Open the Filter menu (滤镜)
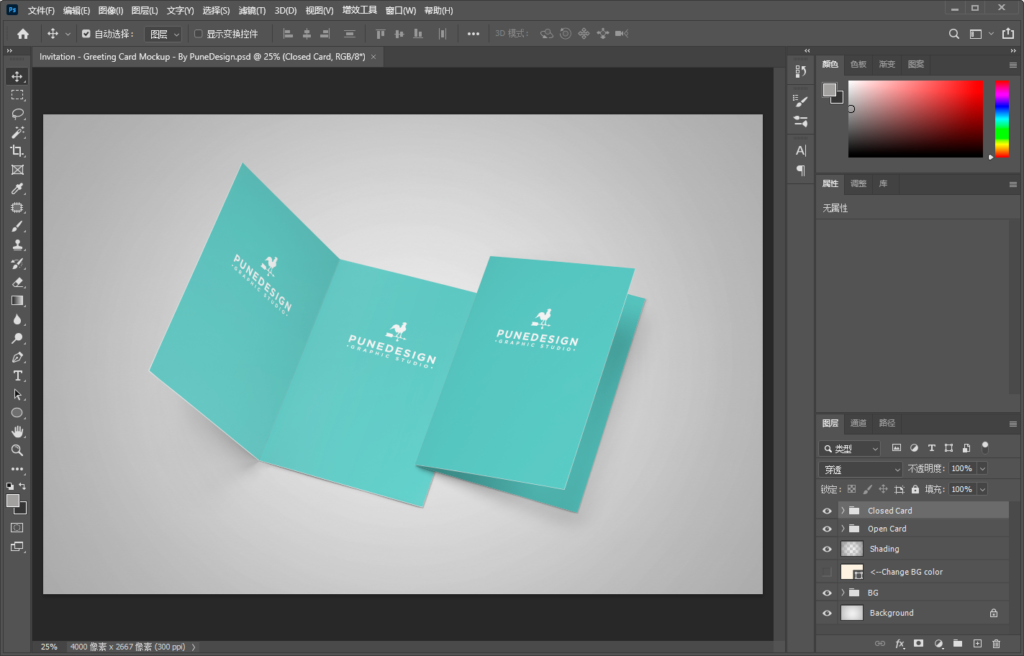1024x656 pixels. pos(251,10)
